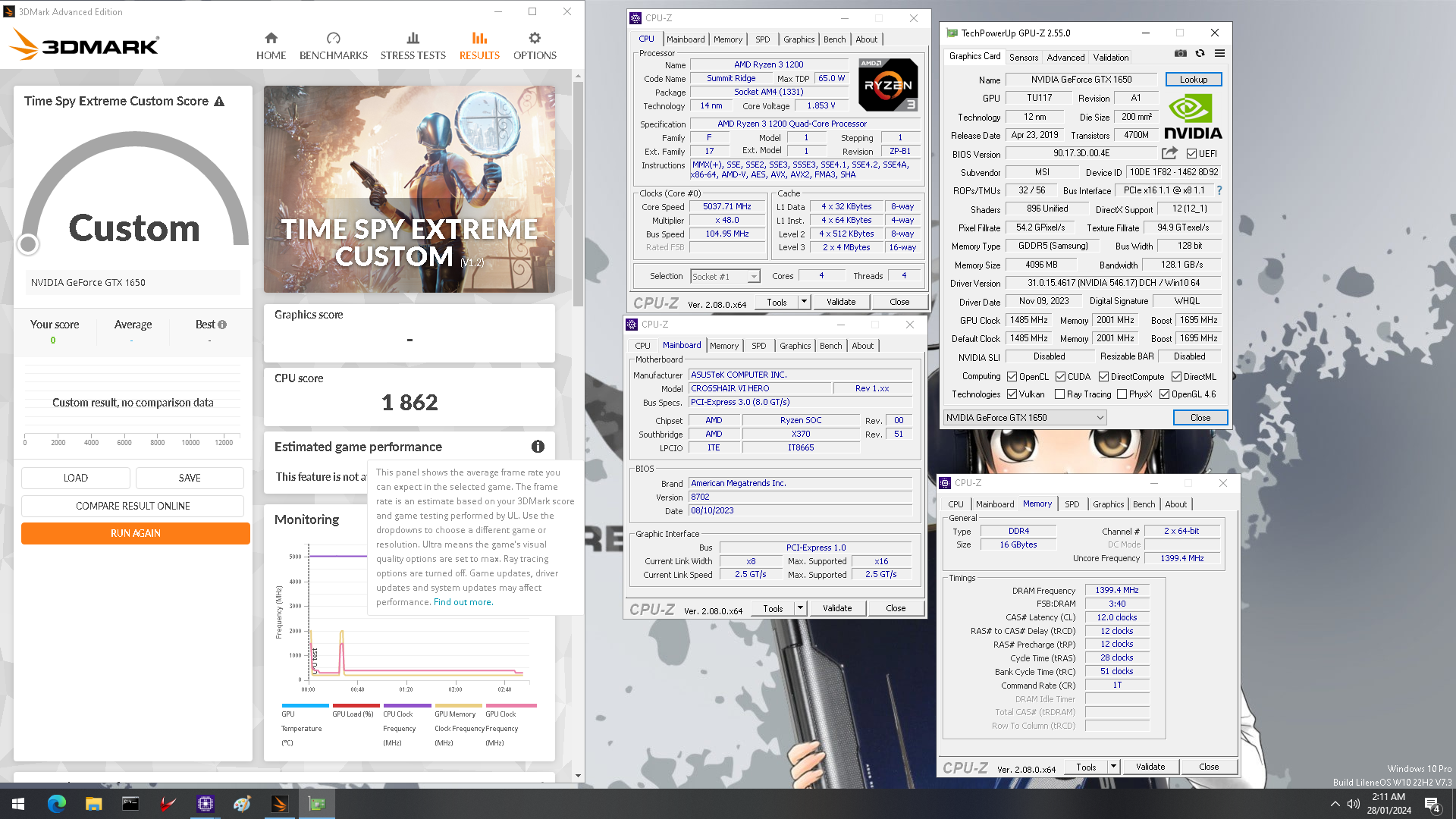Take GPU-Z screenshot with camera icon
Viewport: 1456px width, 819px height.
1181,53
